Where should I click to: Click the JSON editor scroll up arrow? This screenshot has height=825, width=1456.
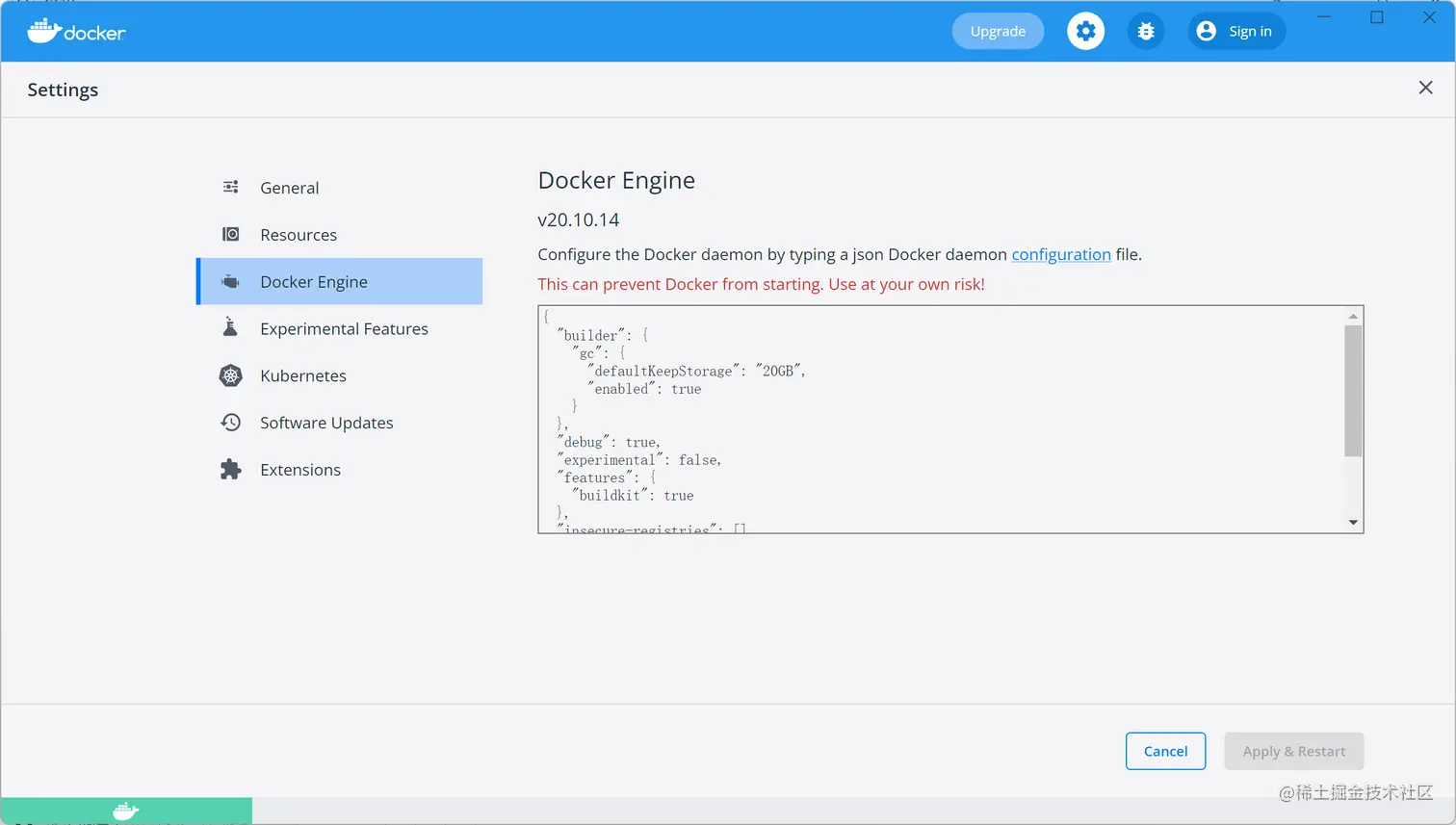pos(1353,316)
